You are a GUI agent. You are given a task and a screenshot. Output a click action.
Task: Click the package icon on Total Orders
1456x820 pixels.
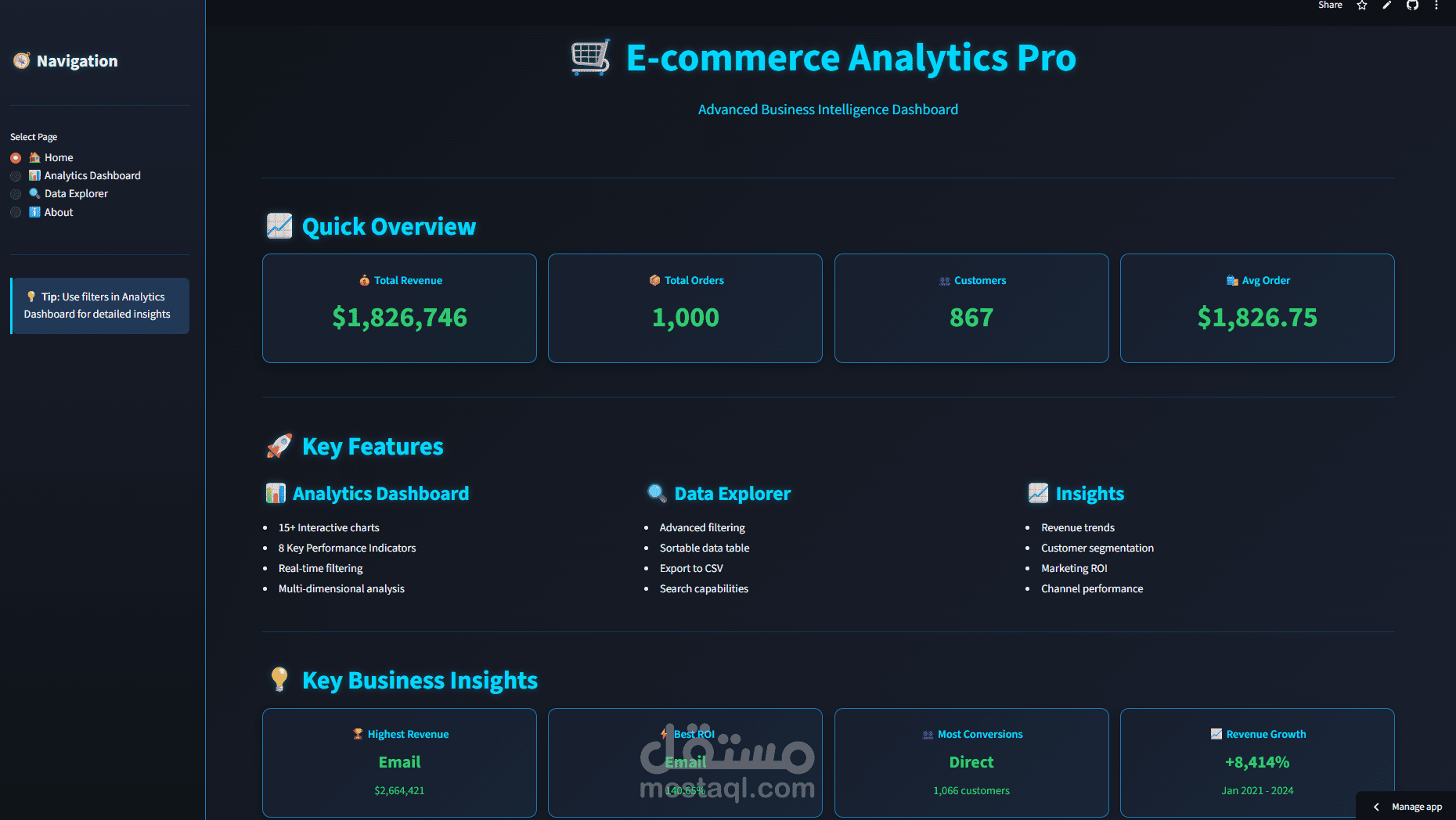(654, 280)
